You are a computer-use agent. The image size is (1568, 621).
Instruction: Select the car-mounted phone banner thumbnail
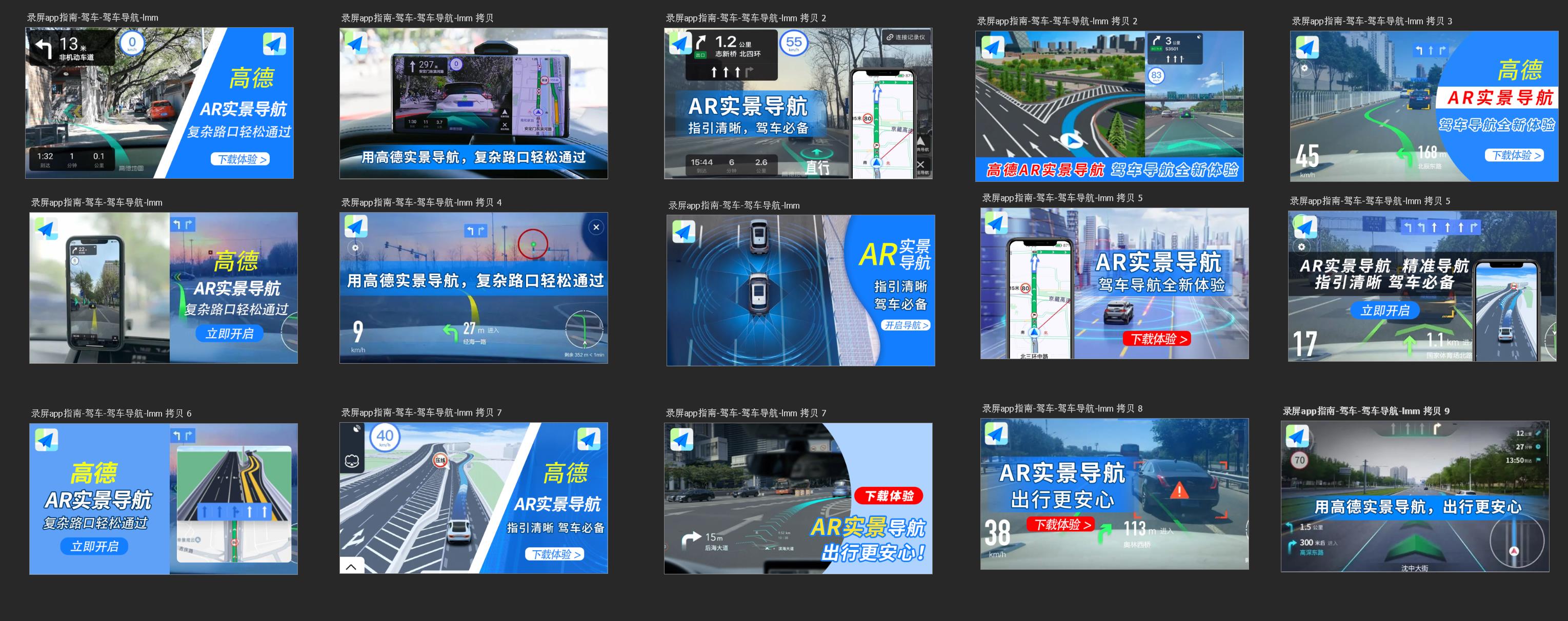(x=474, y=103)
